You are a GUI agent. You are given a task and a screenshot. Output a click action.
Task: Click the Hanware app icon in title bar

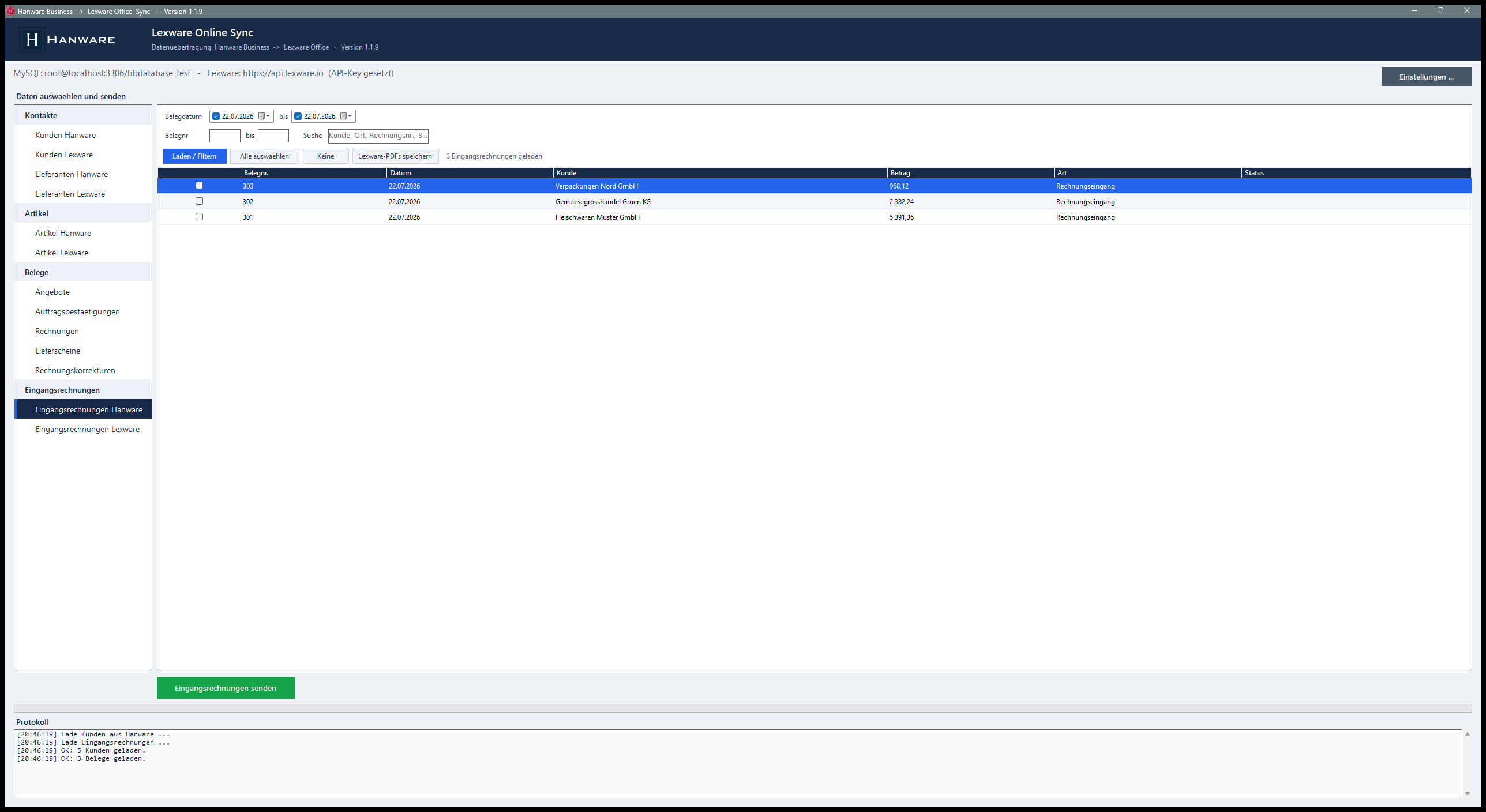pos(10,11)
